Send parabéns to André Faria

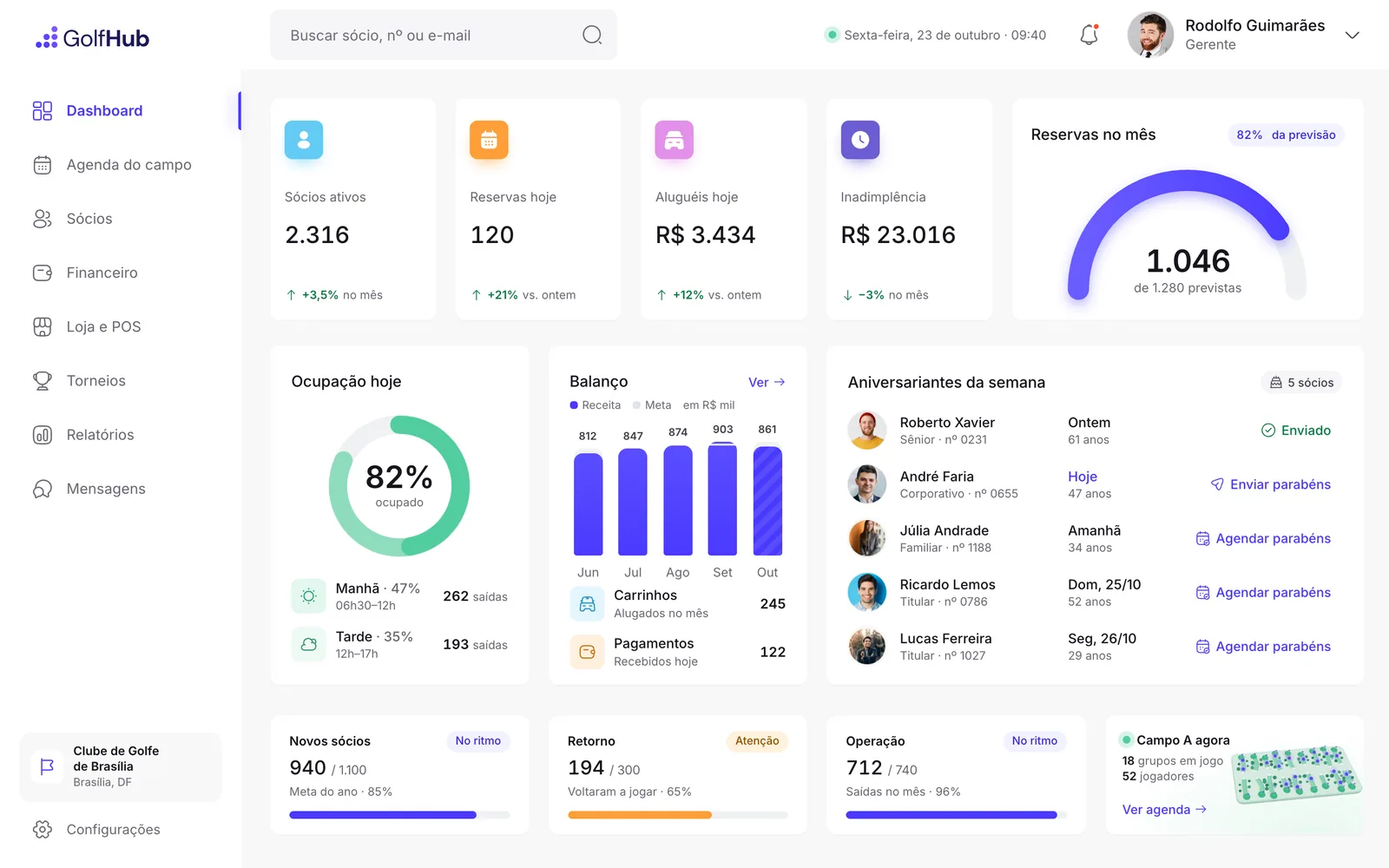pos(1271,484)
